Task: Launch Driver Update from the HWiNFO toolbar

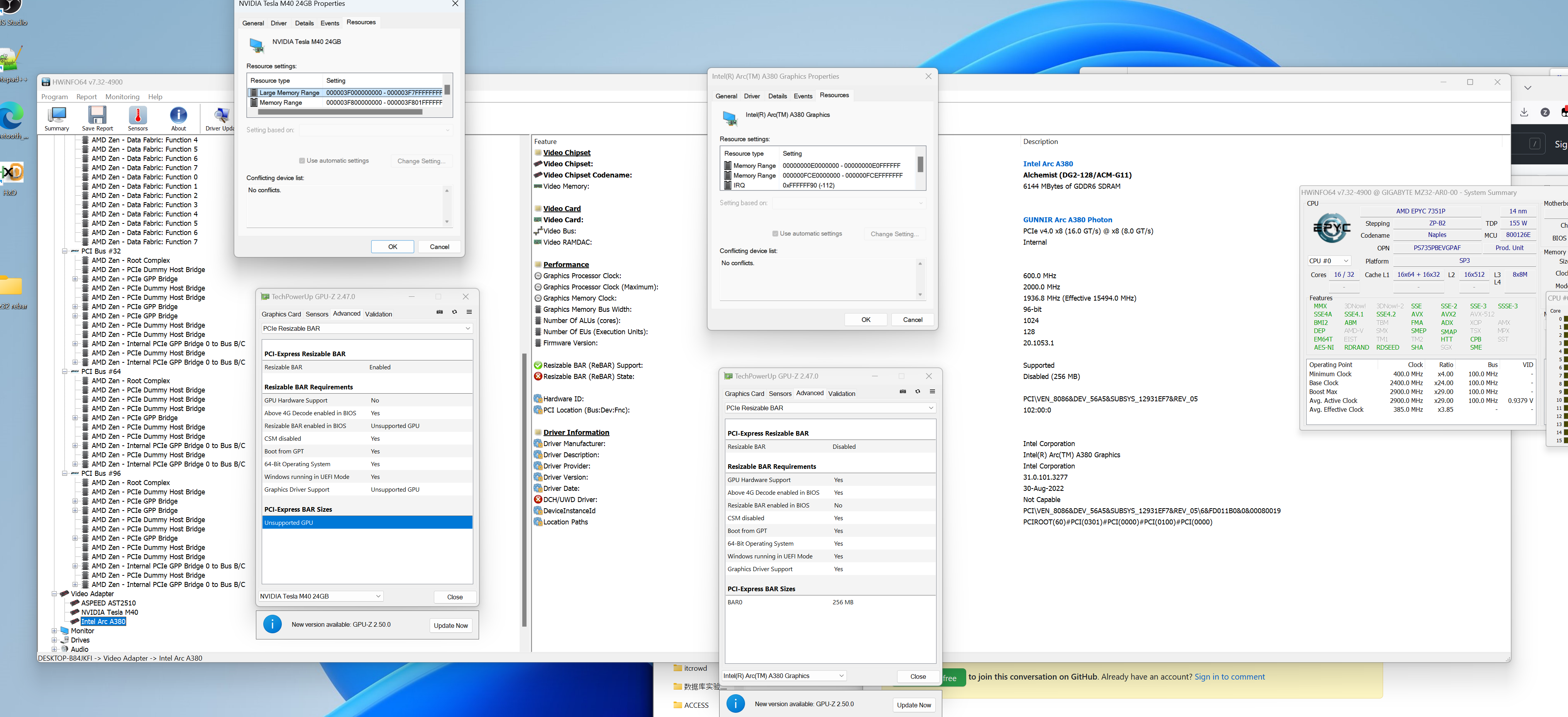Action: [220, 118]
